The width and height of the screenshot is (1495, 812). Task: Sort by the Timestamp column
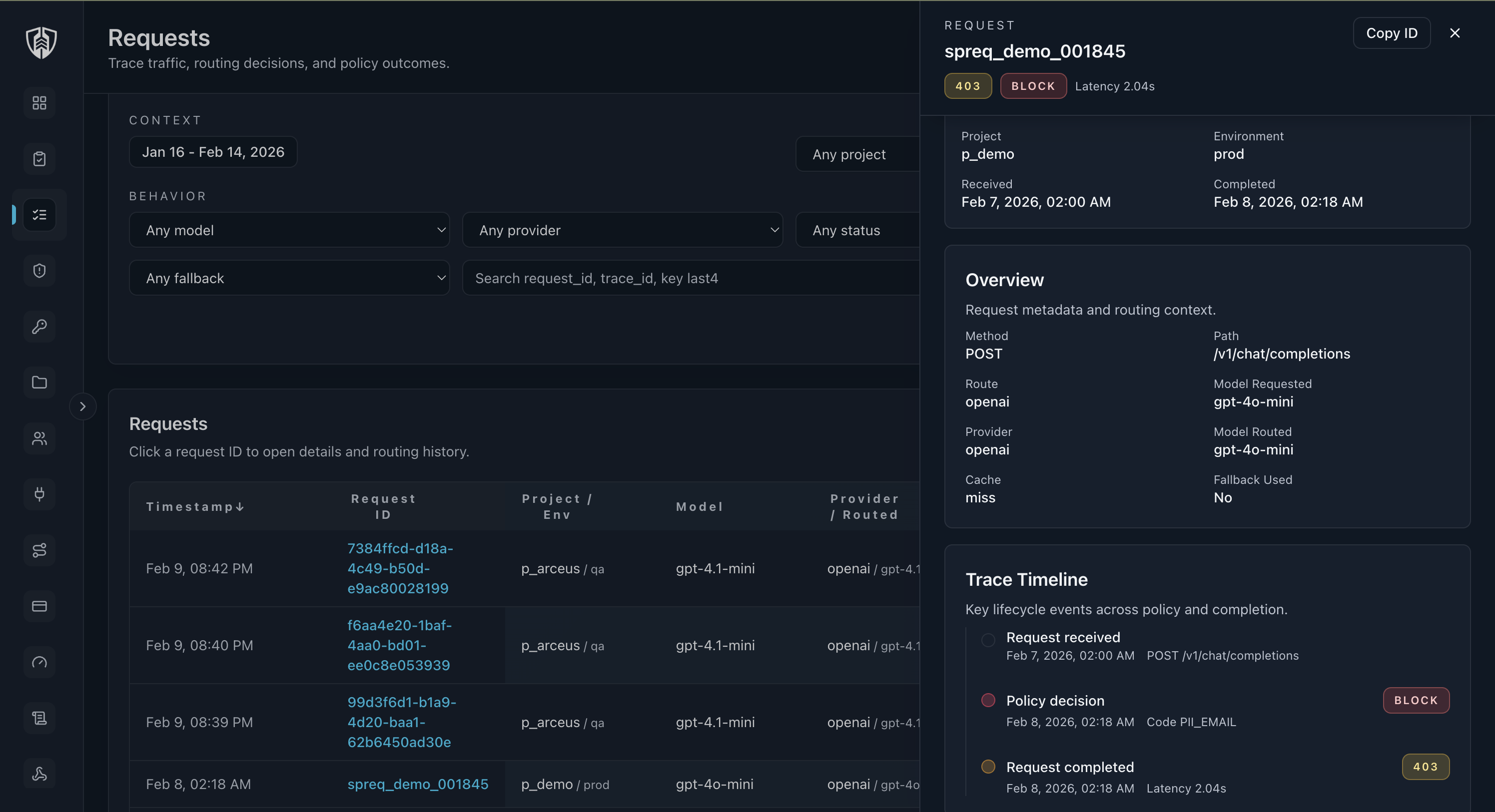[x=194, y=506]
